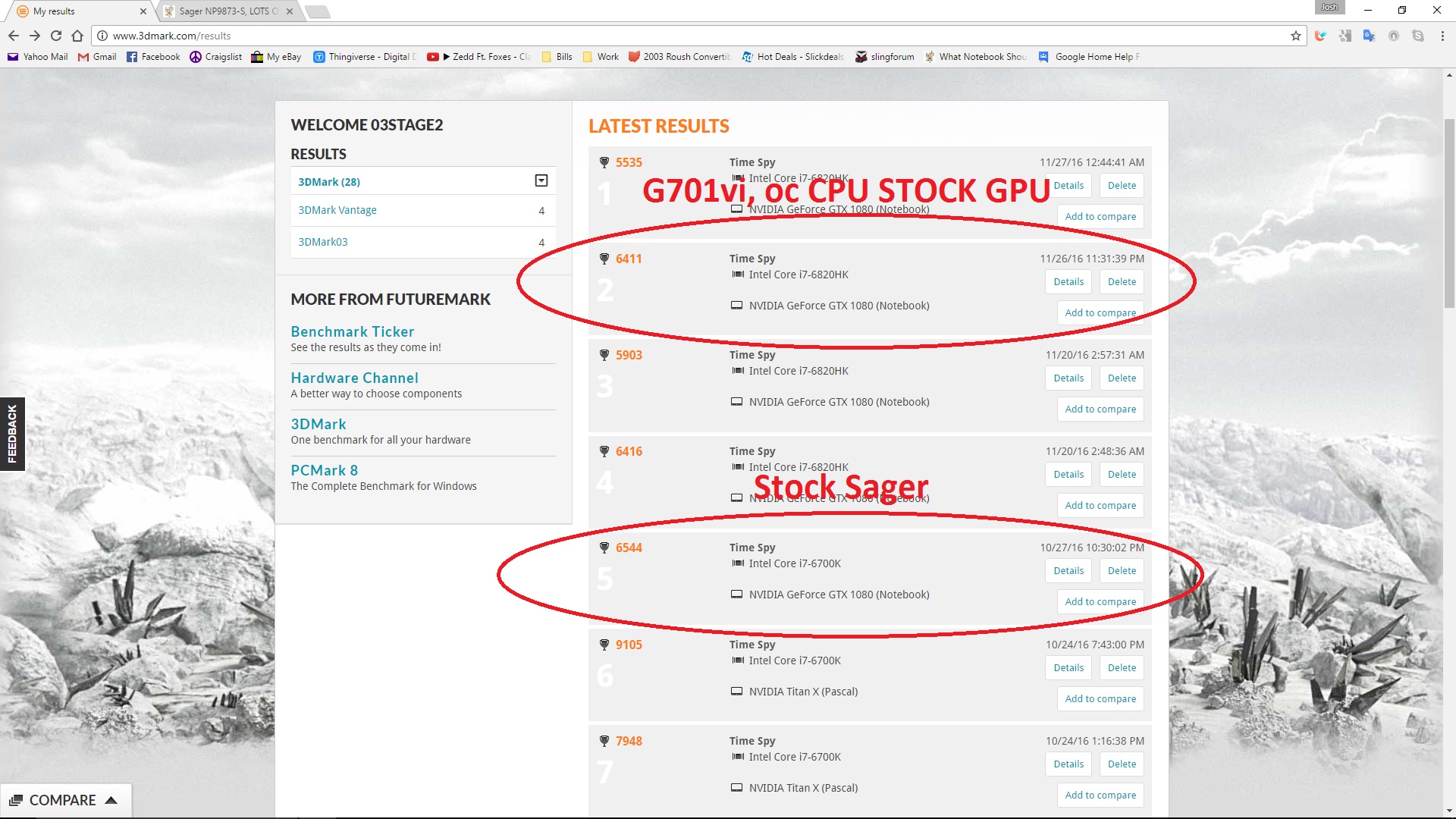The height and width of the screenshot is (819, 1456).
Task: Open the My eBay bookmark
Action: coord(276,57)
